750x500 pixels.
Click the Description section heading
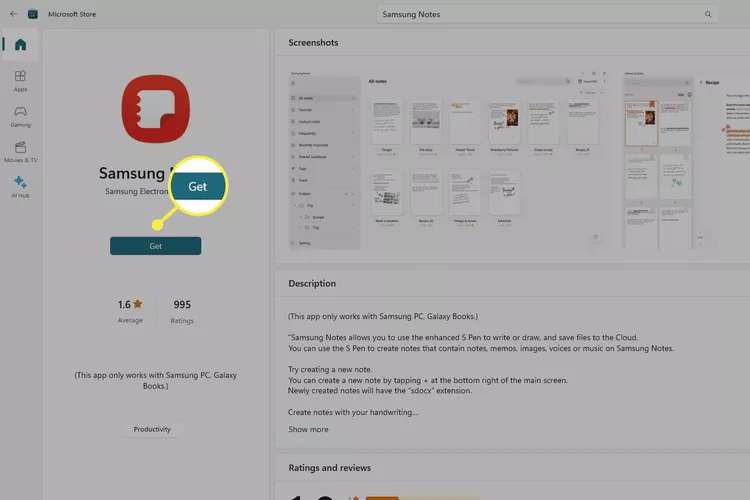pyautogui.click(x=312, y=283)
